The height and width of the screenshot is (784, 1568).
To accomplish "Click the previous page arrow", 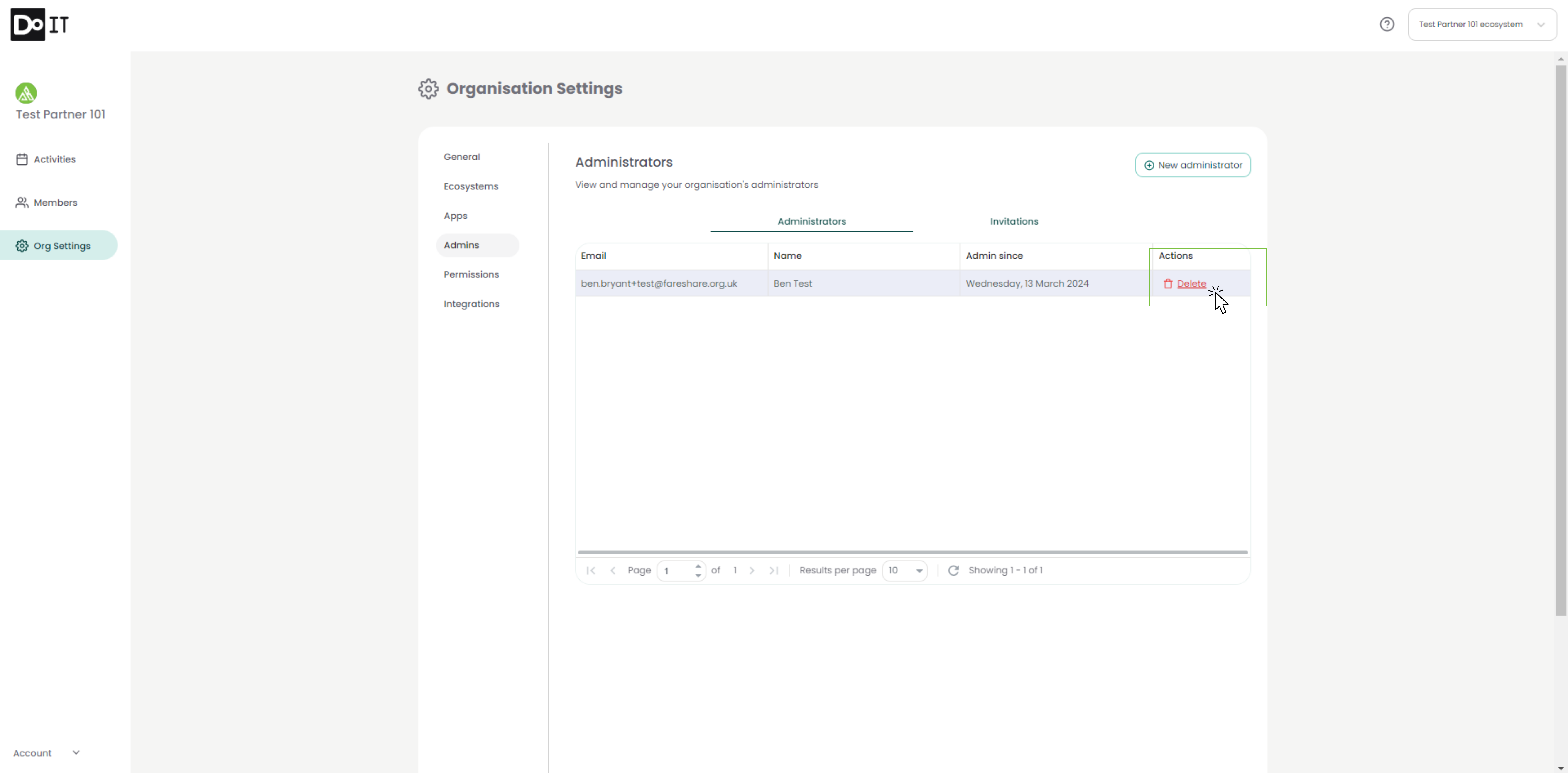I will tap(613, 570).
